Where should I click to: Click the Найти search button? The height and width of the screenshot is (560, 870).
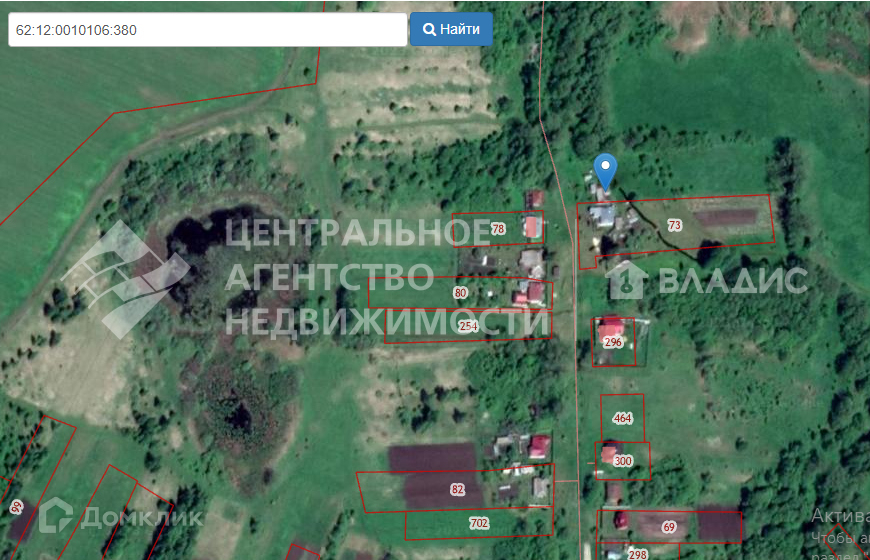[451, 29]
